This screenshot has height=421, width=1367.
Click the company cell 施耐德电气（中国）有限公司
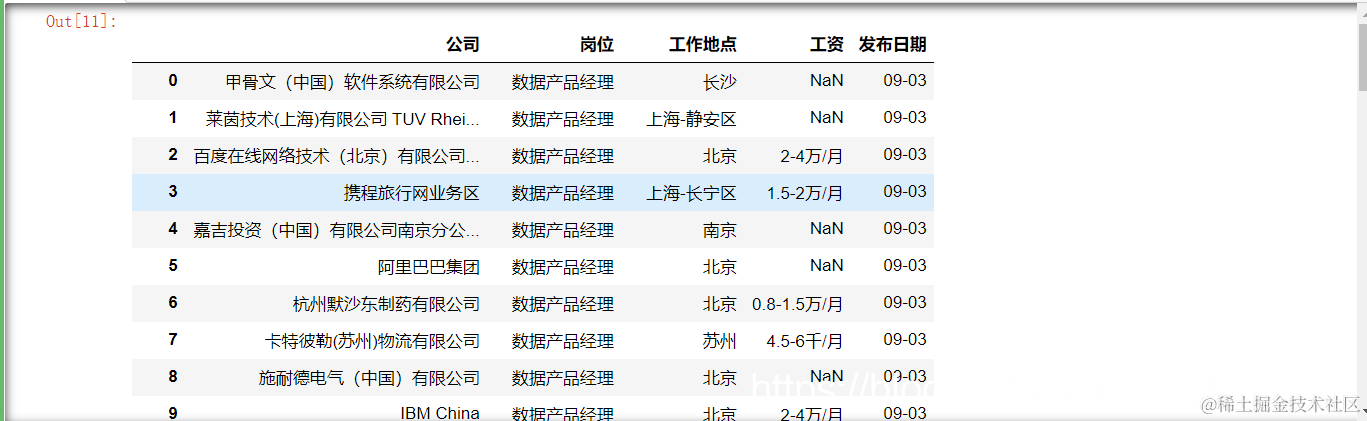tap(370, 378)
